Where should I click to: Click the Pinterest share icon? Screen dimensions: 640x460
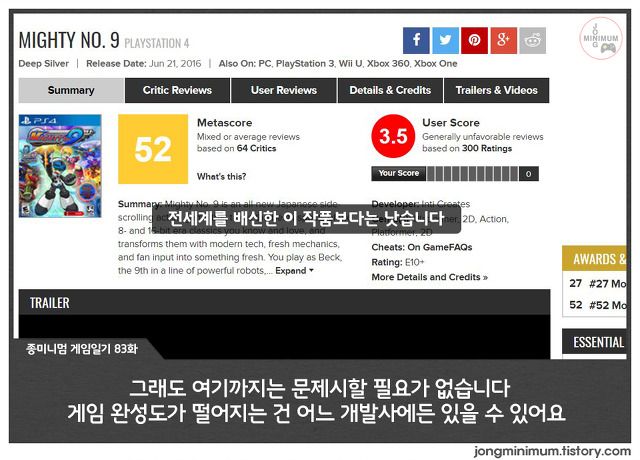point(474,40)
